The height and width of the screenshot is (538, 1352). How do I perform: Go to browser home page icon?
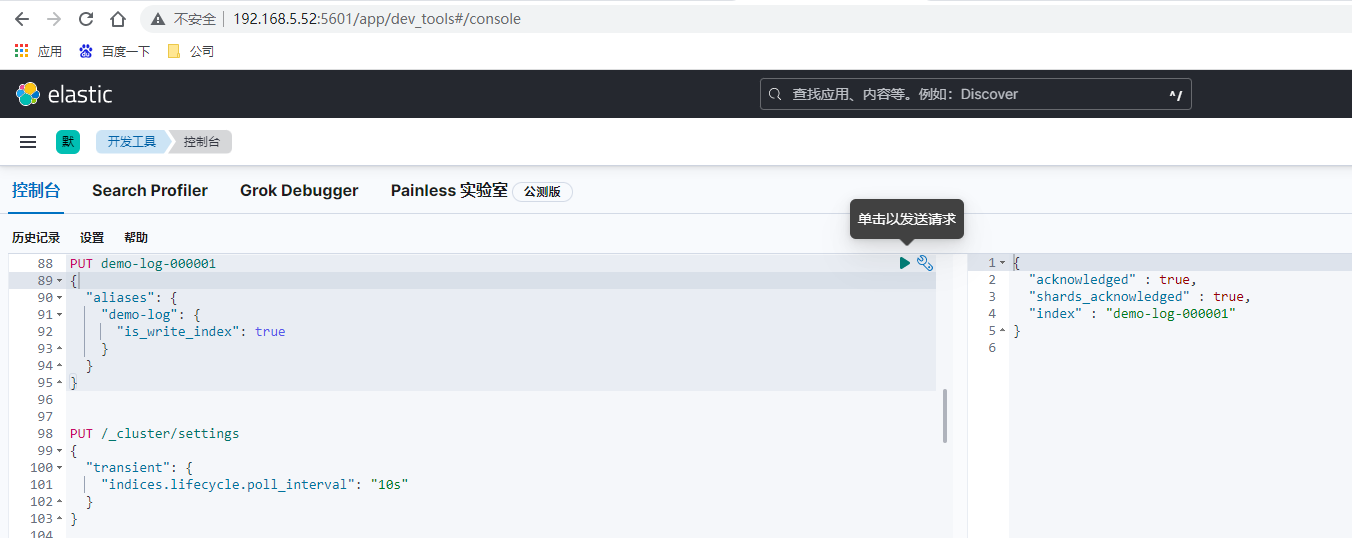click(x=118, y=19)
